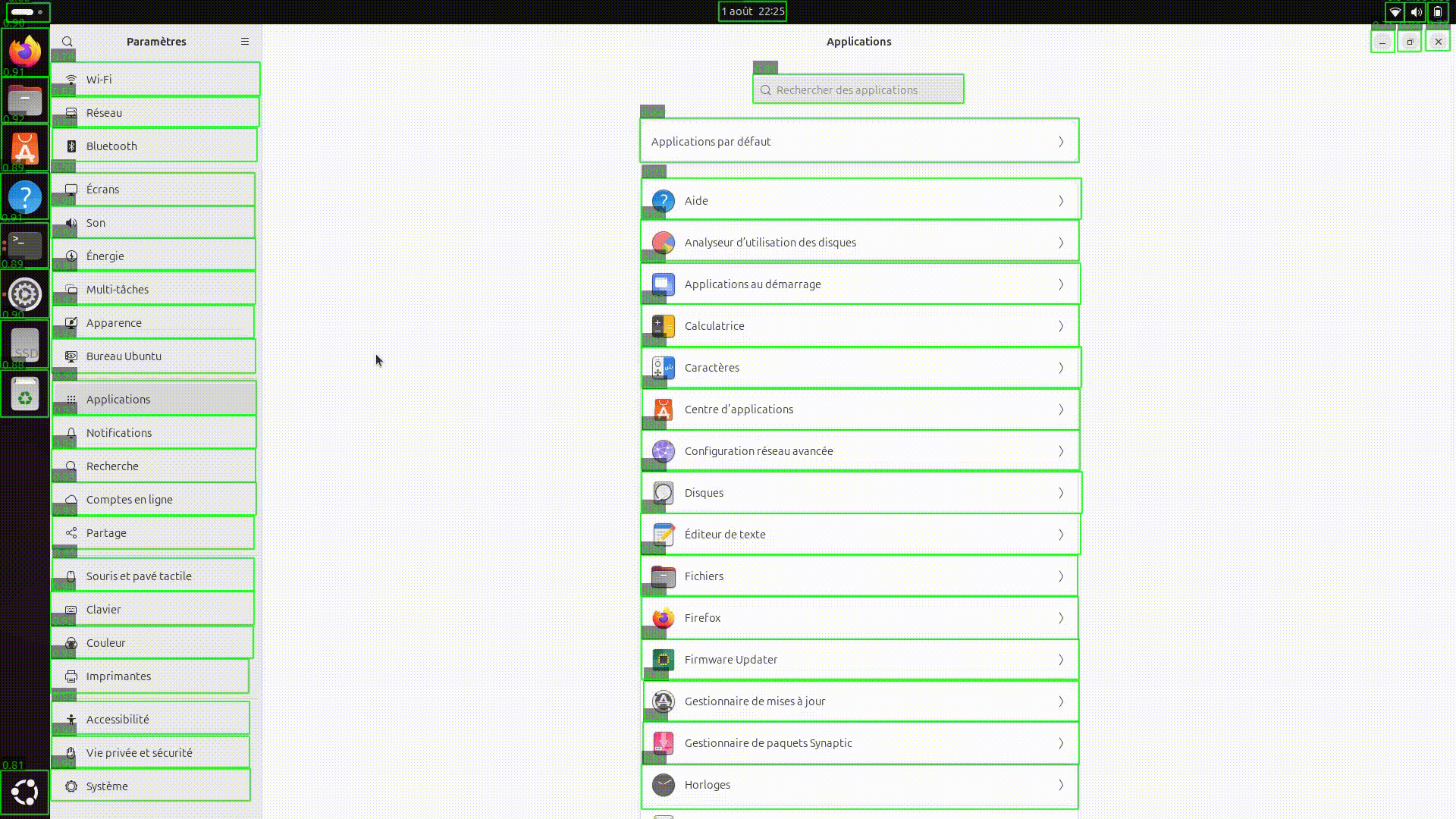1456x819 pixels.
Task: Click the Horloges clock icon
Action: click(x=663, y=785)
